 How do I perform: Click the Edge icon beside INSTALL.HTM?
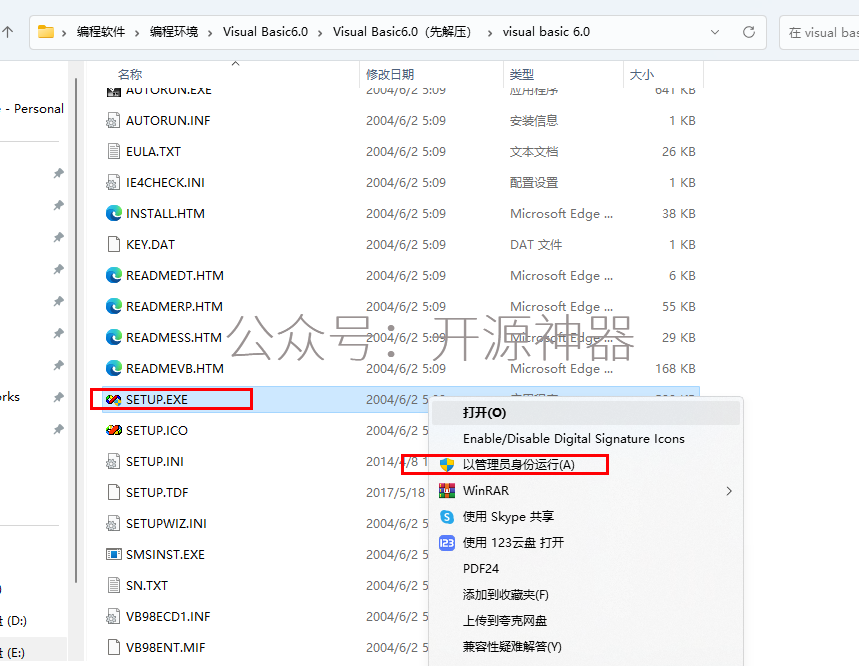(x=113, y=213)
